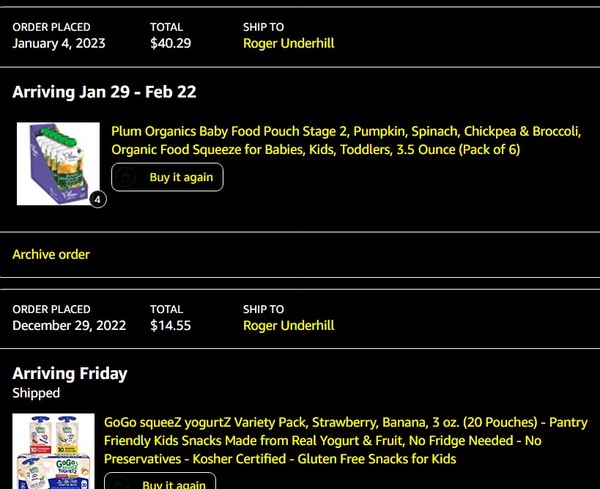Click the reorder icon beside Plum Organics Buy it again
The height and width of the screenshot is (489, 600).
126,177
